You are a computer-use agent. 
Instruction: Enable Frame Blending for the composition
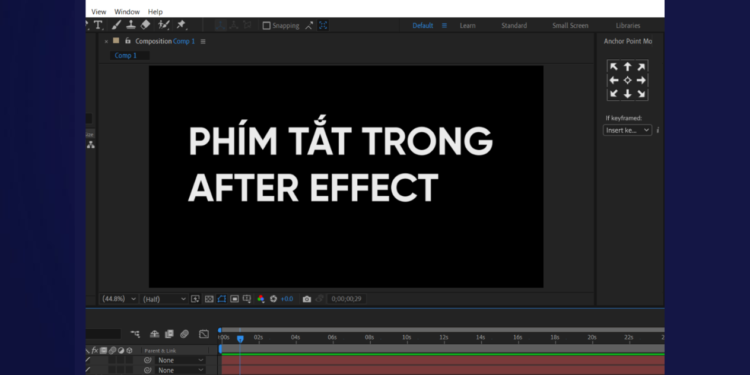coord(169,334)
